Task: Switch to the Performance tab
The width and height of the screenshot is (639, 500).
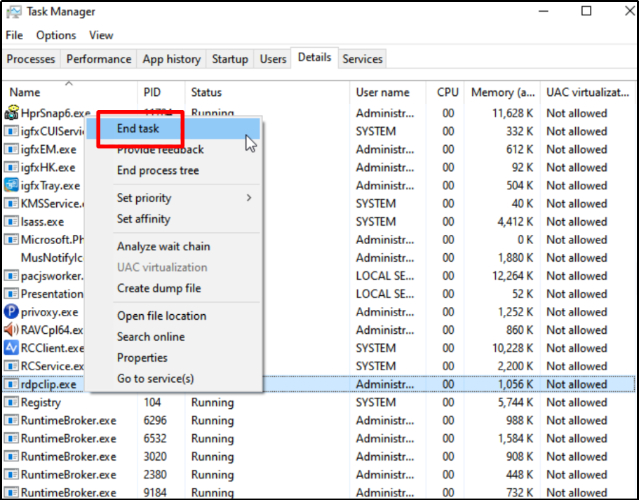Action: coord(98,59)
